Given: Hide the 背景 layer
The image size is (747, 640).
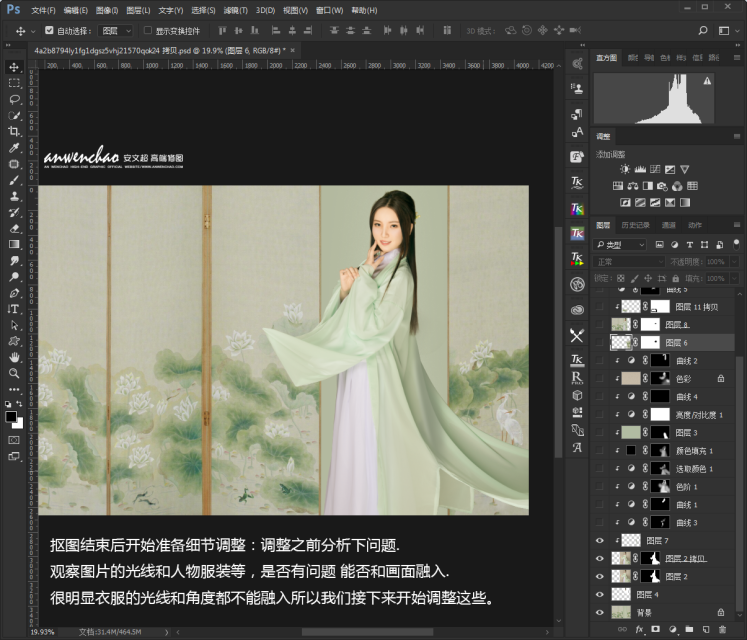Looking at the screenshot, I should (600, 612).
